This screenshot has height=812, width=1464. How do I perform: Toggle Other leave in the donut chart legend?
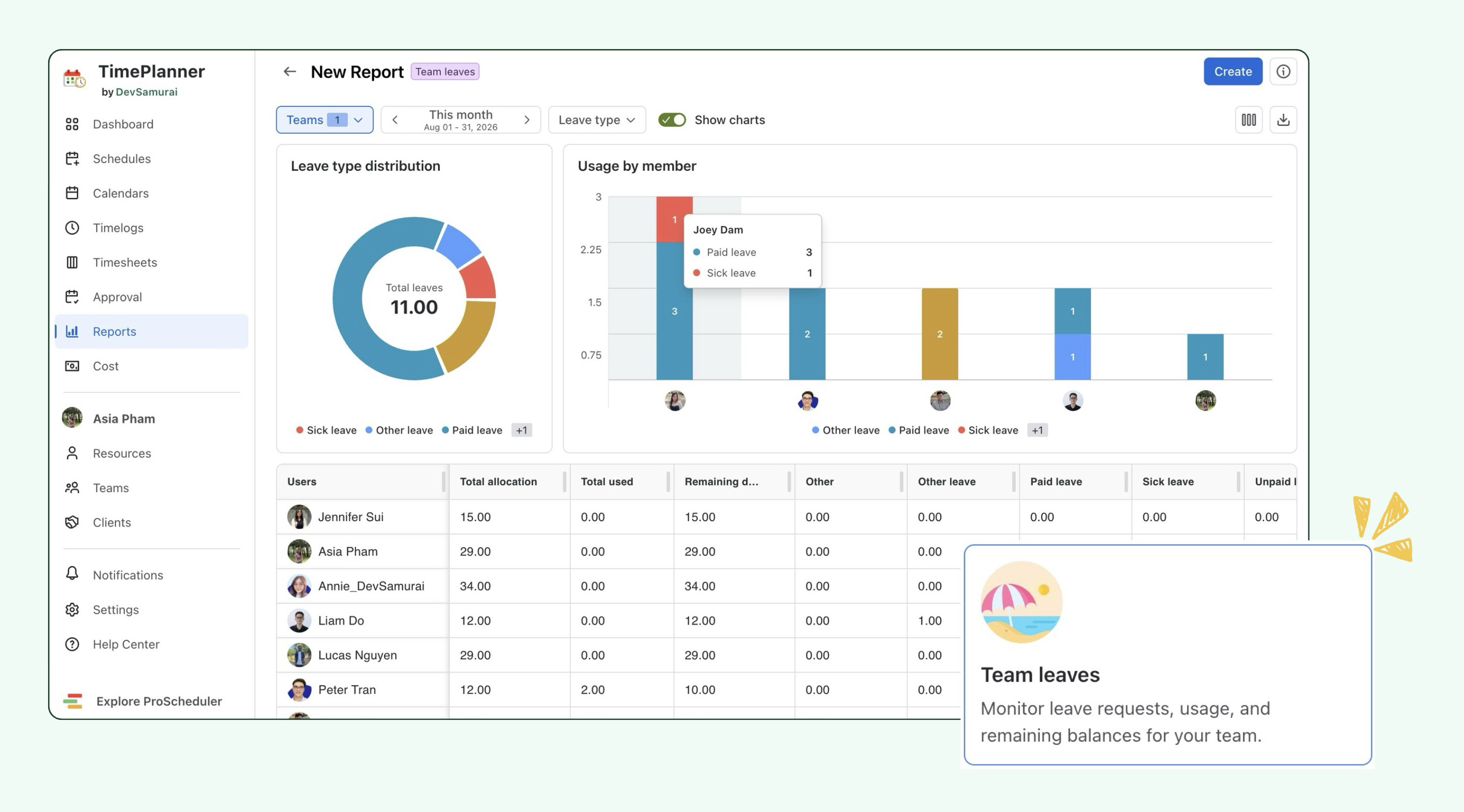(x=399, y=430)
